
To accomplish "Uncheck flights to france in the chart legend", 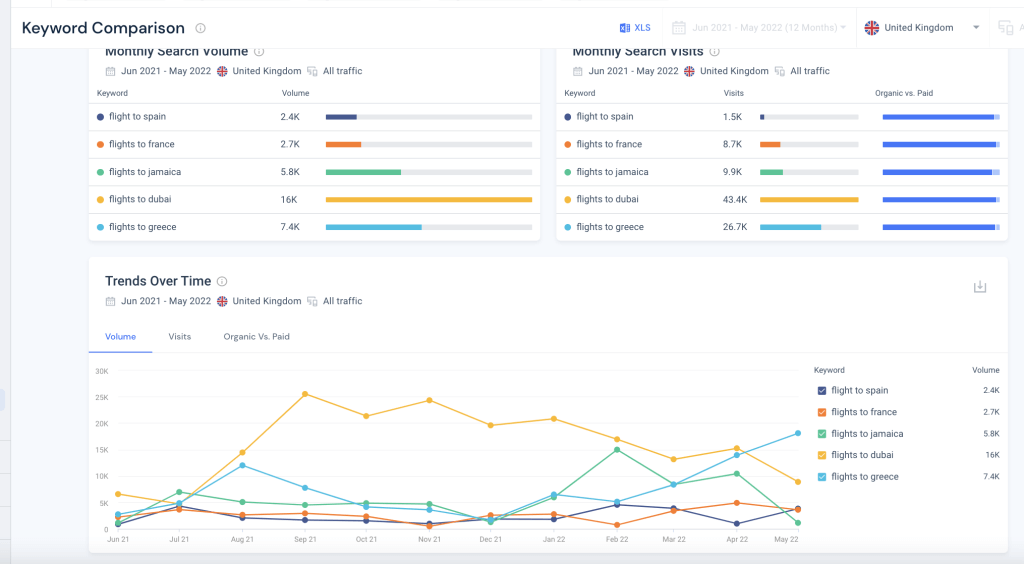I will (x=822, y=412).
